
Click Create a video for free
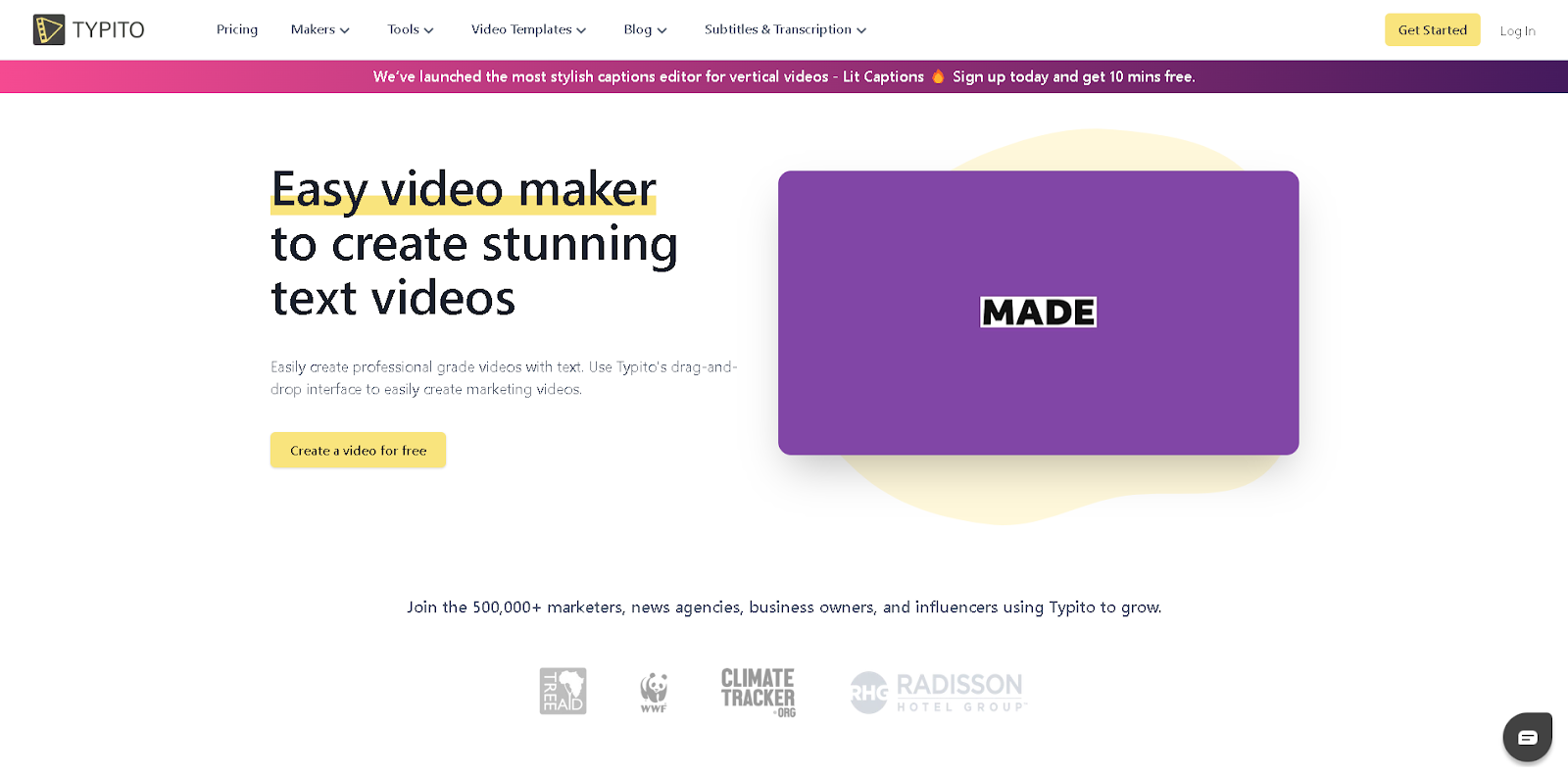(358, 450)
